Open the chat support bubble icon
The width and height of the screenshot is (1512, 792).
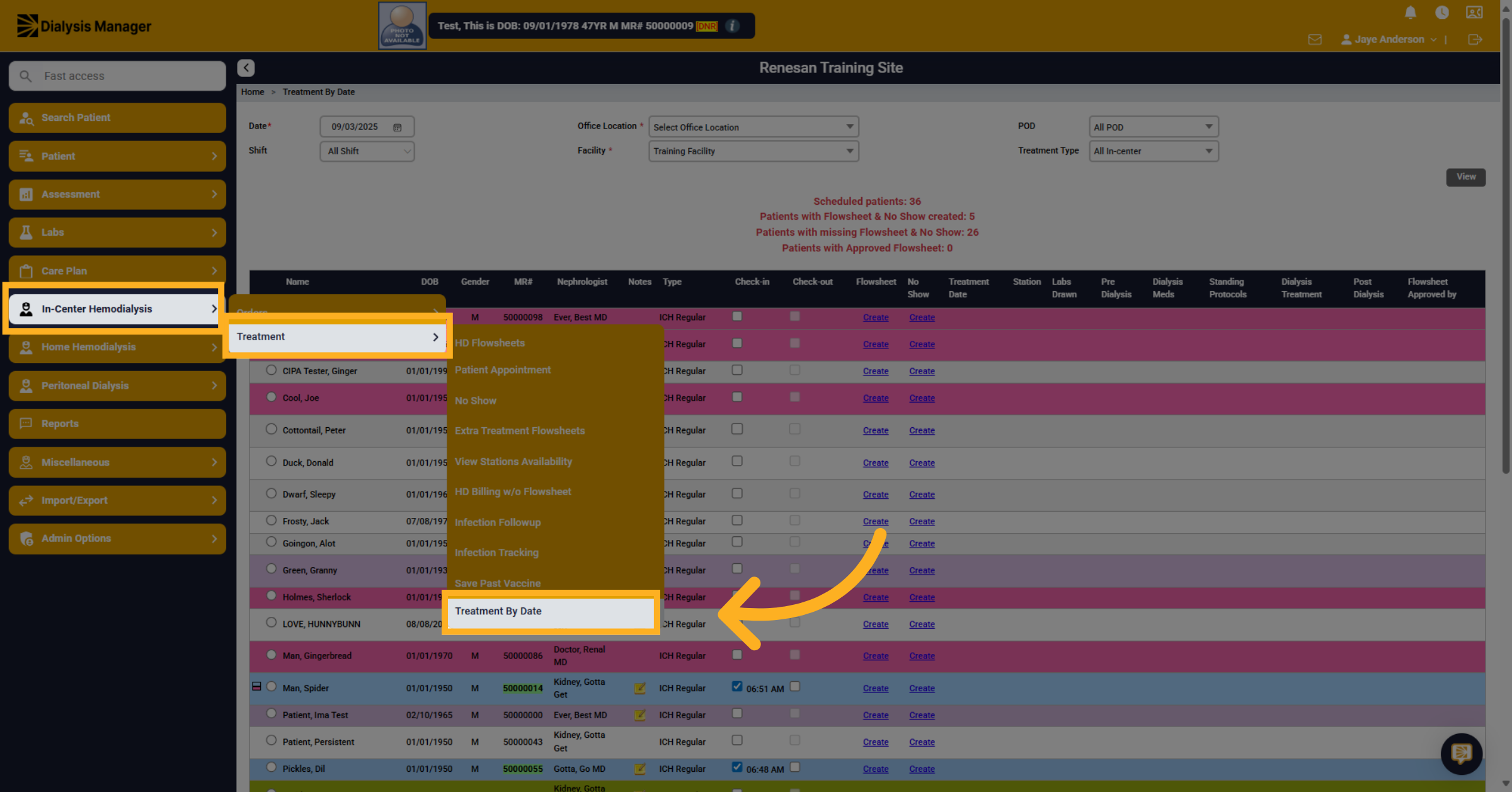[1461, 754]
